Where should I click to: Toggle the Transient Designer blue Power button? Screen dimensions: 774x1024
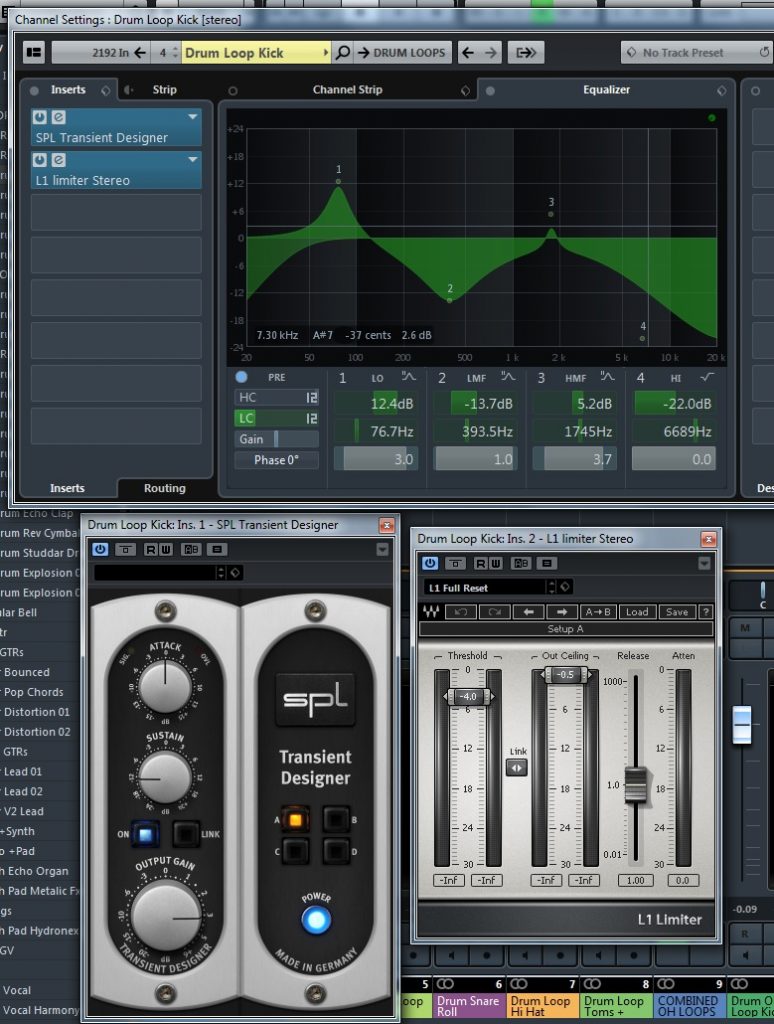pyautogui.click(x=315, y=920)
